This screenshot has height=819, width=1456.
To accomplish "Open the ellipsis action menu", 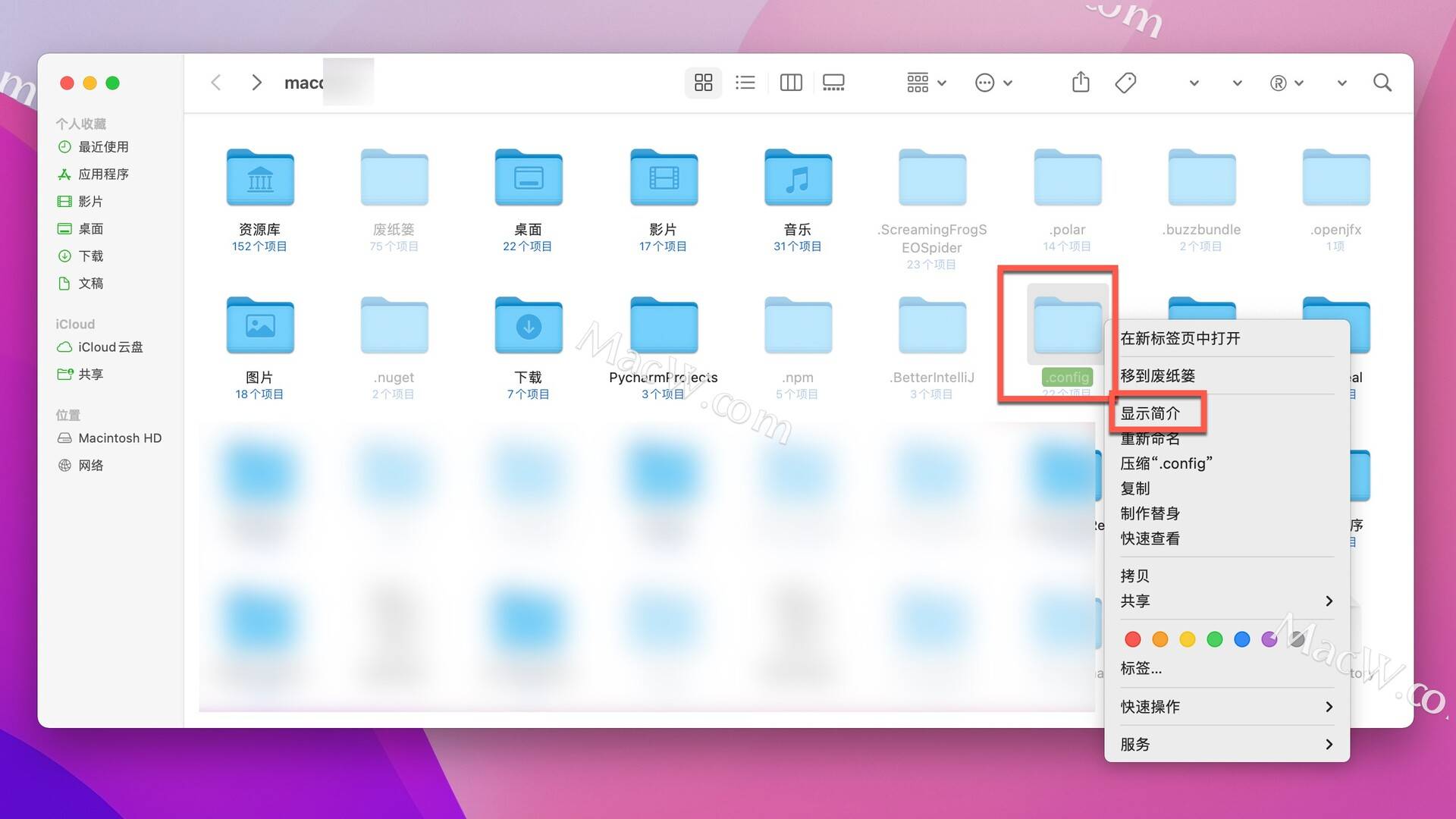I will tap(993, 83).
